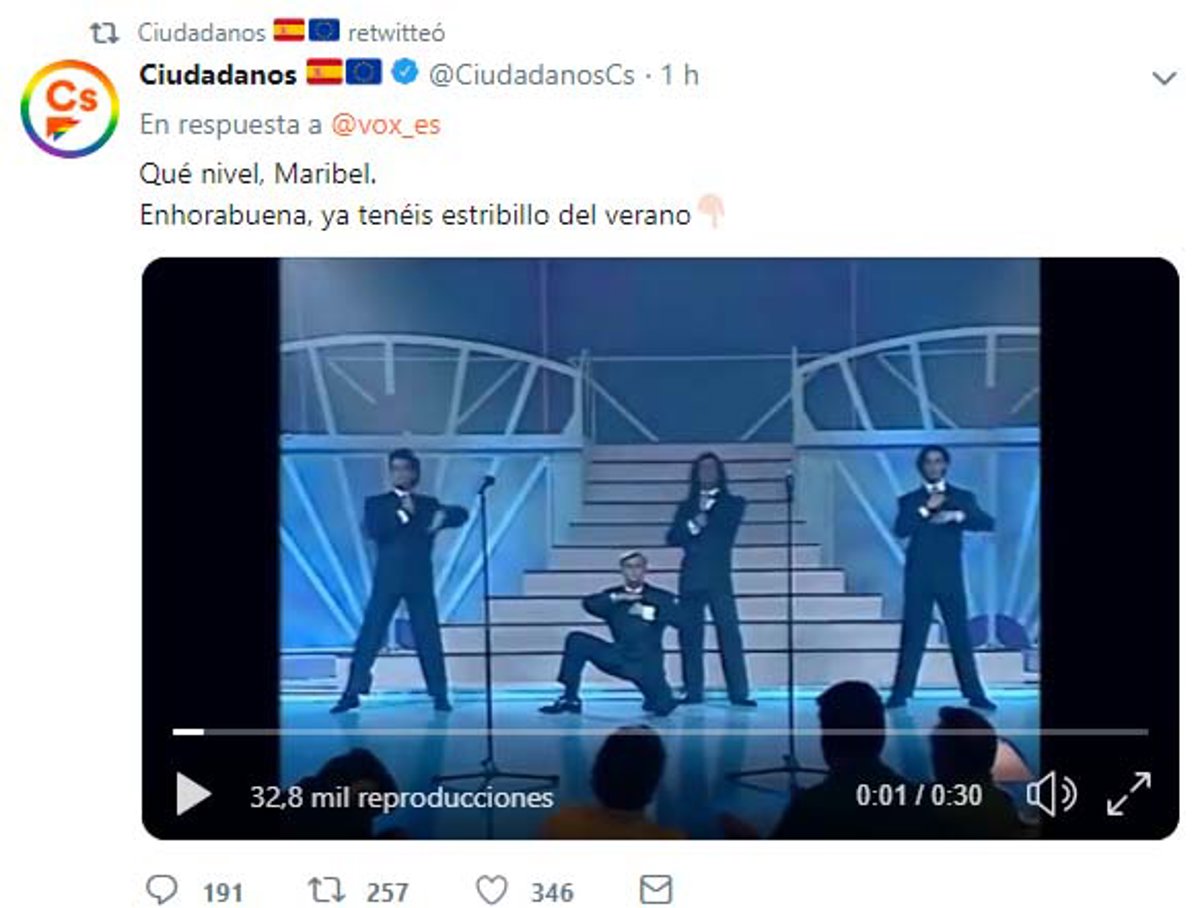Click the Ciudadanos profile avatar logo

[69, 108]
